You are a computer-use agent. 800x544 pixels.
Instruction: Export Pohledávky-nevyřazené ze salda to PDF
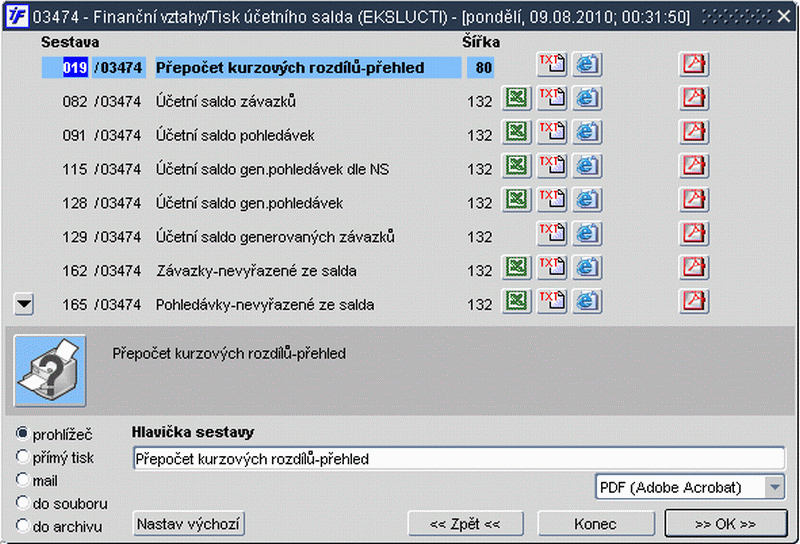[694, 301]
